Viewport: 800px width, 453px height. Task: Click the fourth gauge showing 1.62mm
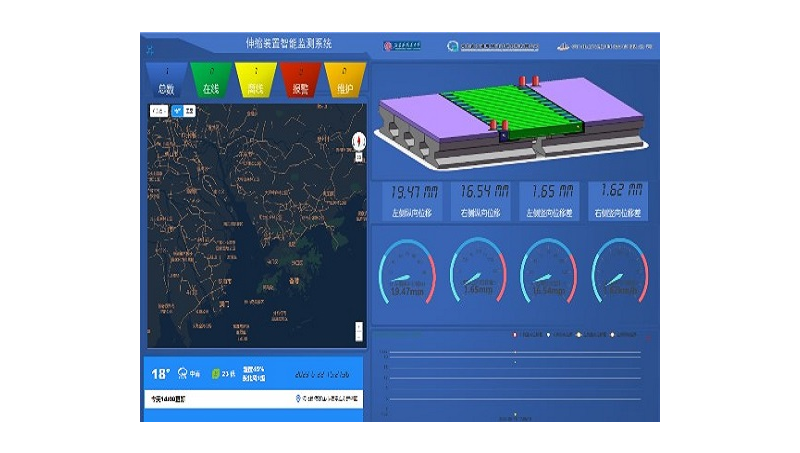tap(620, 271)
